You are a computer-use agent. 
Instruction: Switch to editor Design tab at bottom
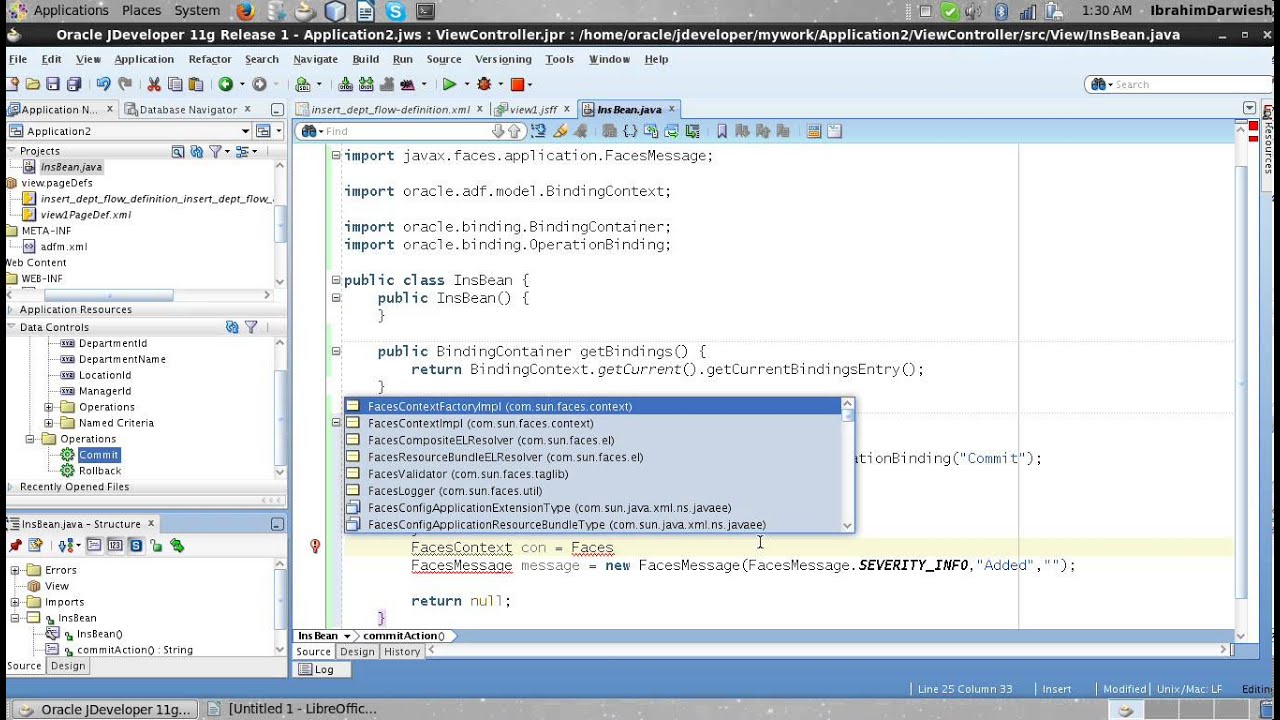point(357,651)
